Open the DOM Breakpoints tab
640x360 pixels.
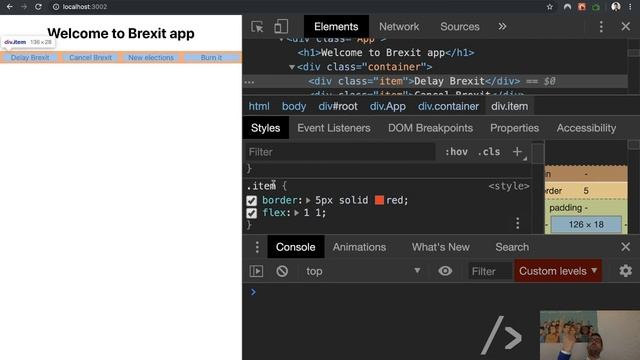[x=430, y=128]
